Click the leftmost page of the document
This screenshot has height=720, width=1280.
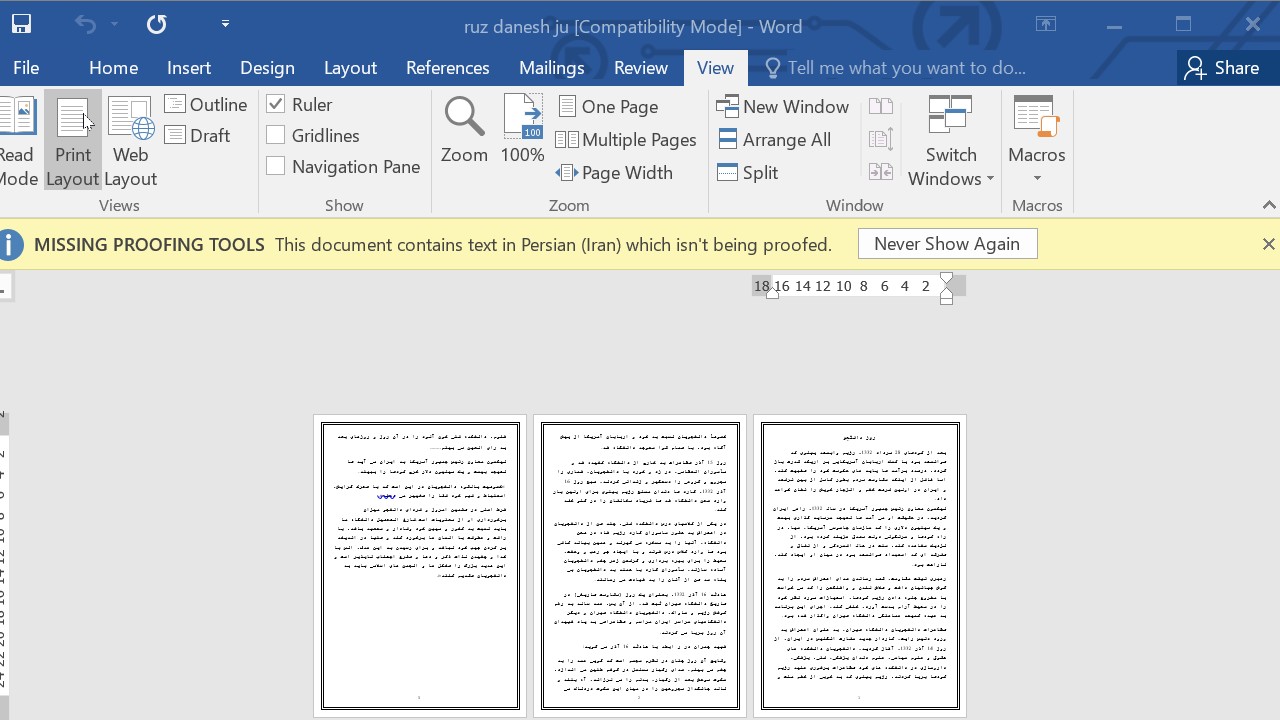pos(420,566)
